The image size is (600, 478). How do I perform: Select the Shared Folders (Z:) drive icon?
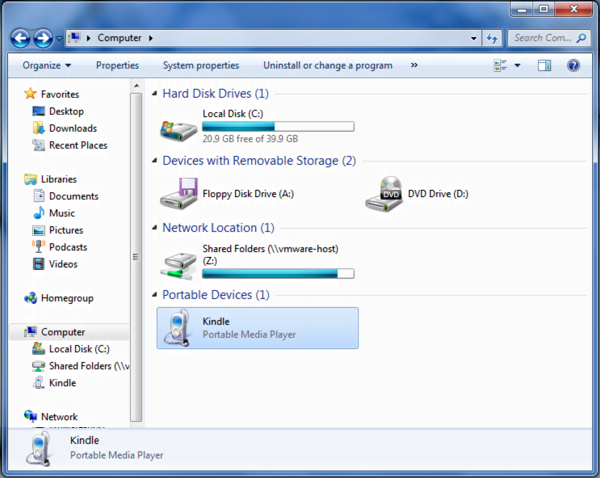pyautogui.click(x=179, y=265)
